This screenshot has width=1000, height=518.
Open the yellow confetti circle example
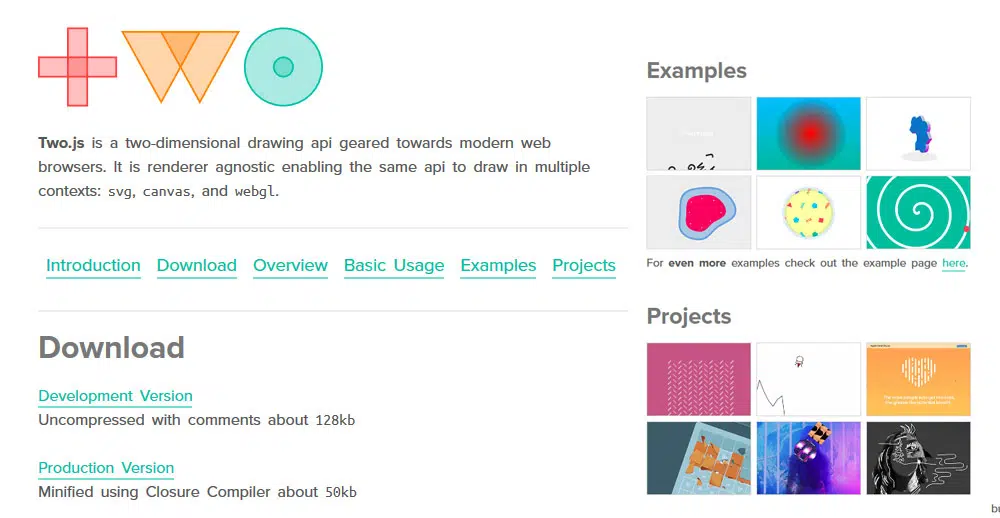click(808, 212)
